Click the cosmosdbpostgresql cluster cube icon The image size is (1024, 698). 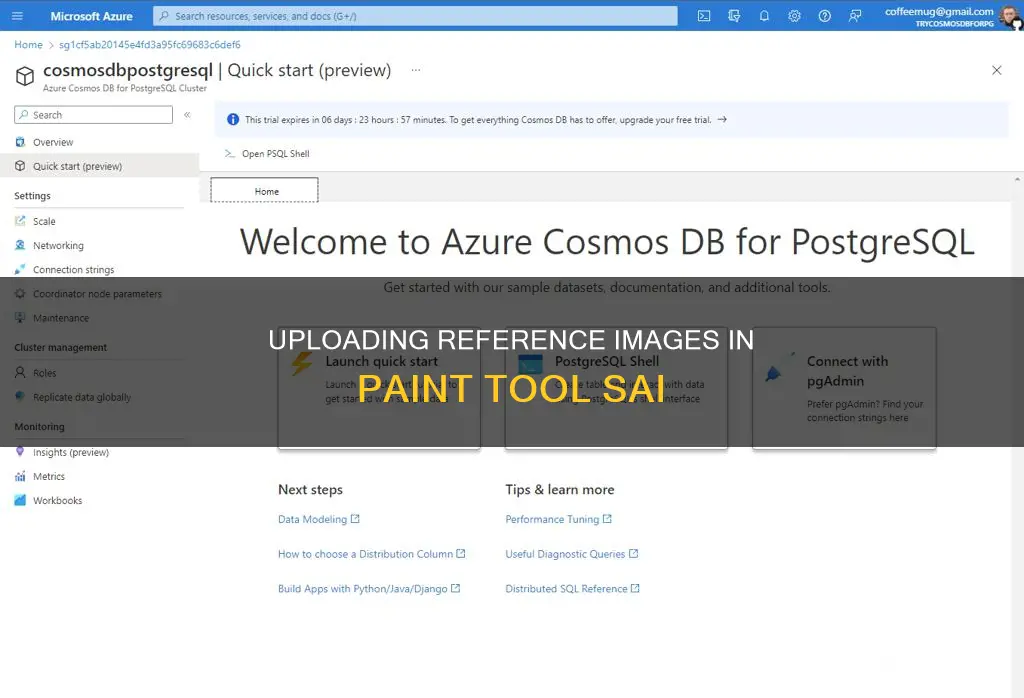[x=25, y=76]
